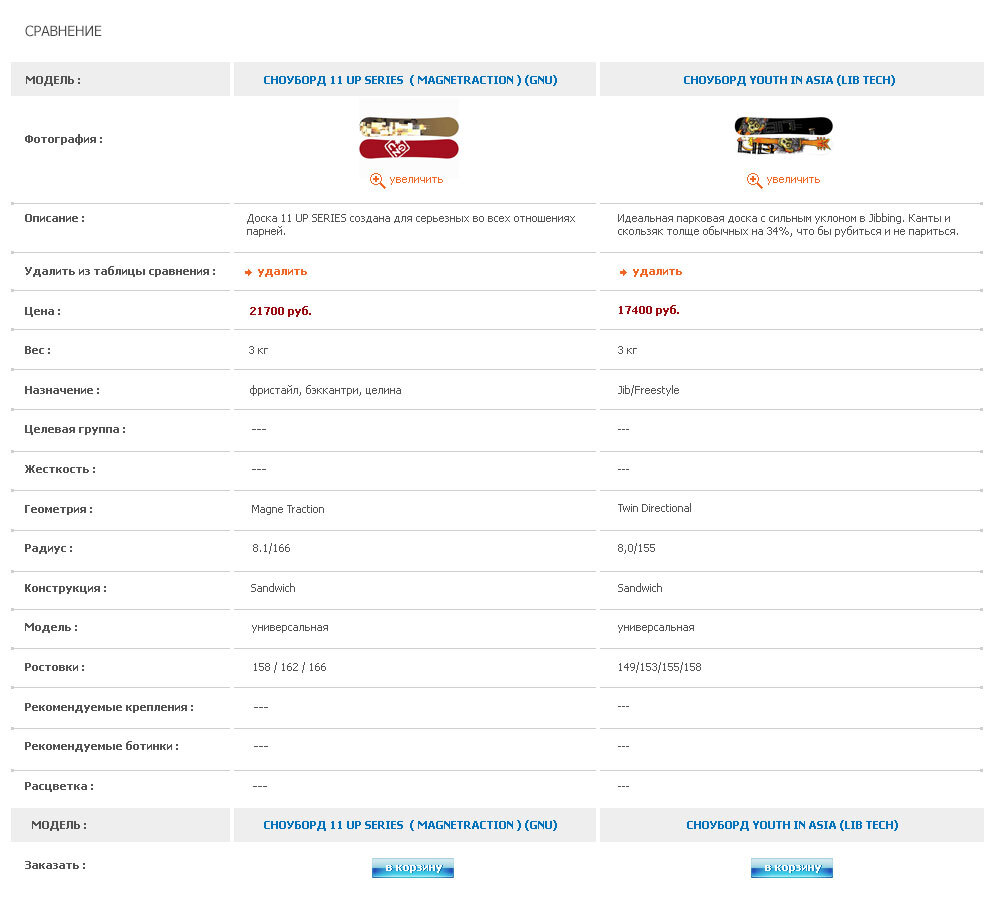Click the Цена : row label

click(43, 311)
